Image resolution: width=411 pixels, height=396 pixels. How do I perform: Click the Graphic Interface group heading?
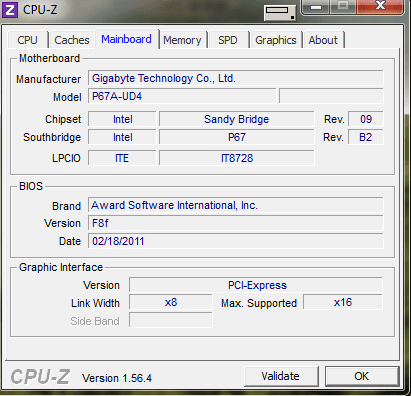coord(61,267)
